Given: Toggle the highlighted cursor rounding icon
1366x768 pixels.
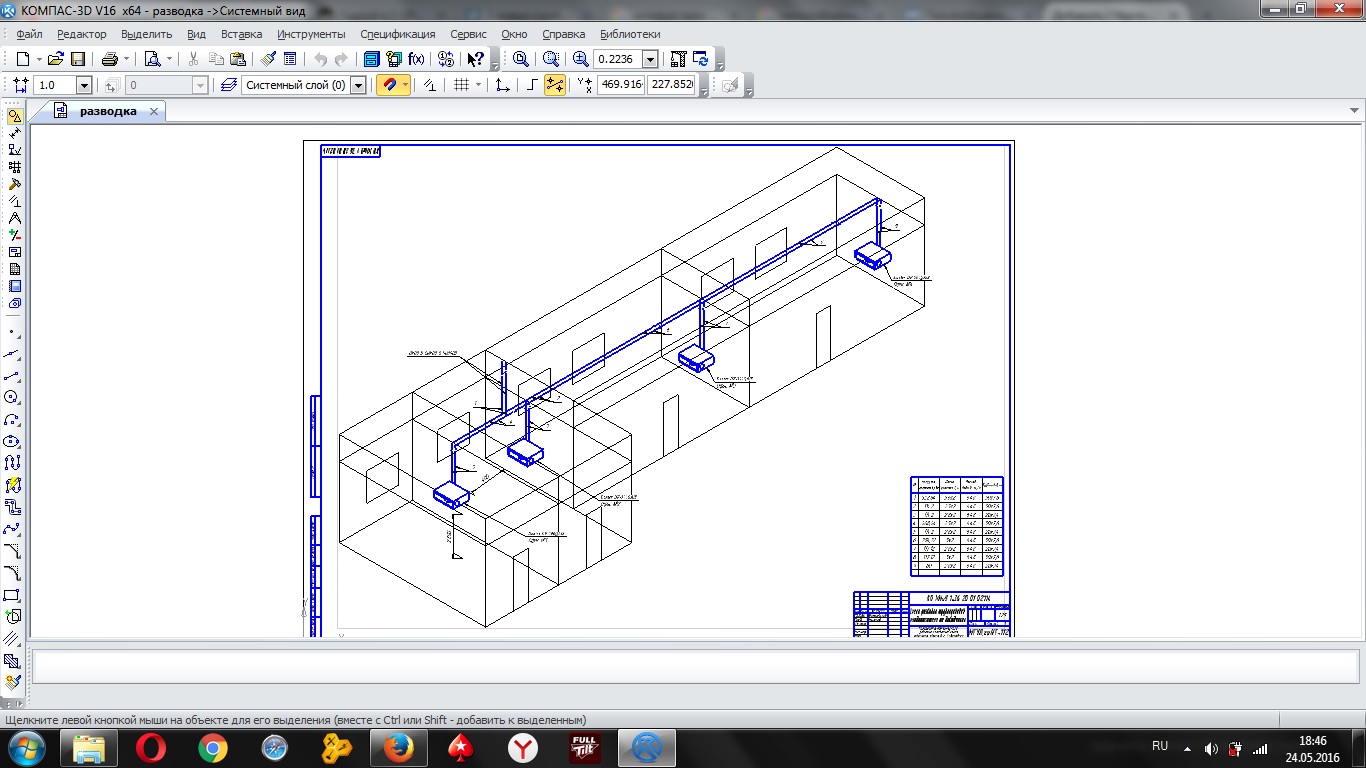Looking at the screenshot, I should click(x=555, y=85).
